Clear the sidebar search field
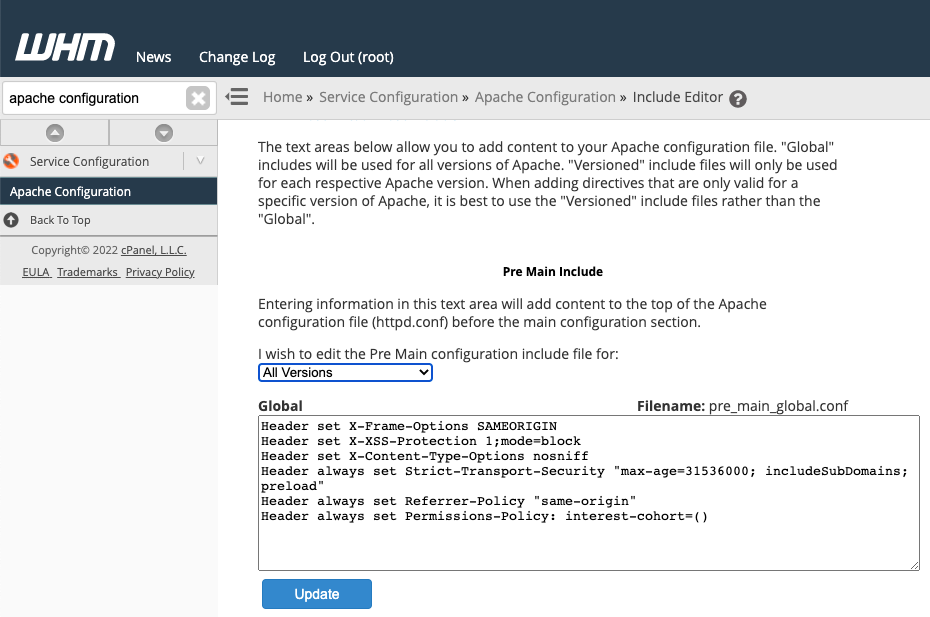Screen dimensions: 930x617 coord(198,98)
